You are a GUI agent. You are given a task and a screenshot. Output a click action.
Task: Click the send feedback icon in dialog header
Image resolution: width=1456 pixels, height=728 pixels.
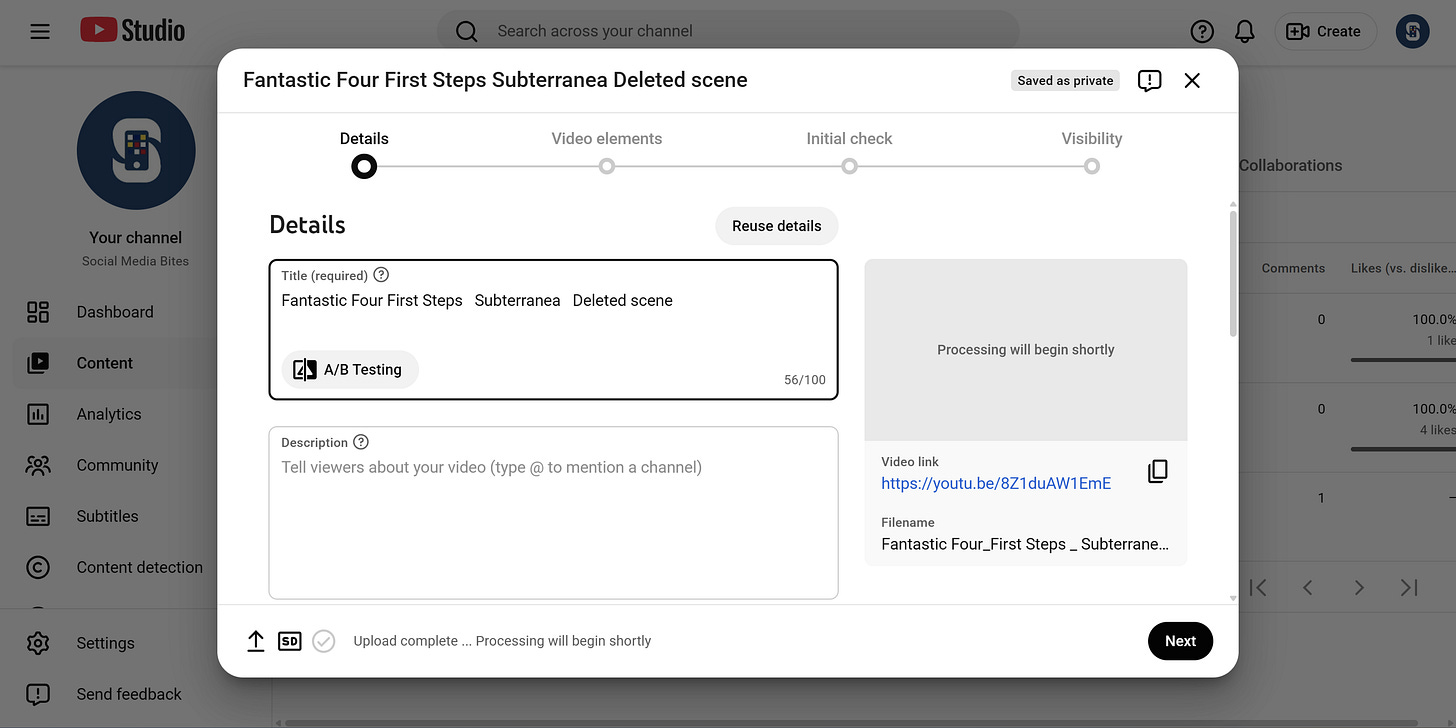1149,81
